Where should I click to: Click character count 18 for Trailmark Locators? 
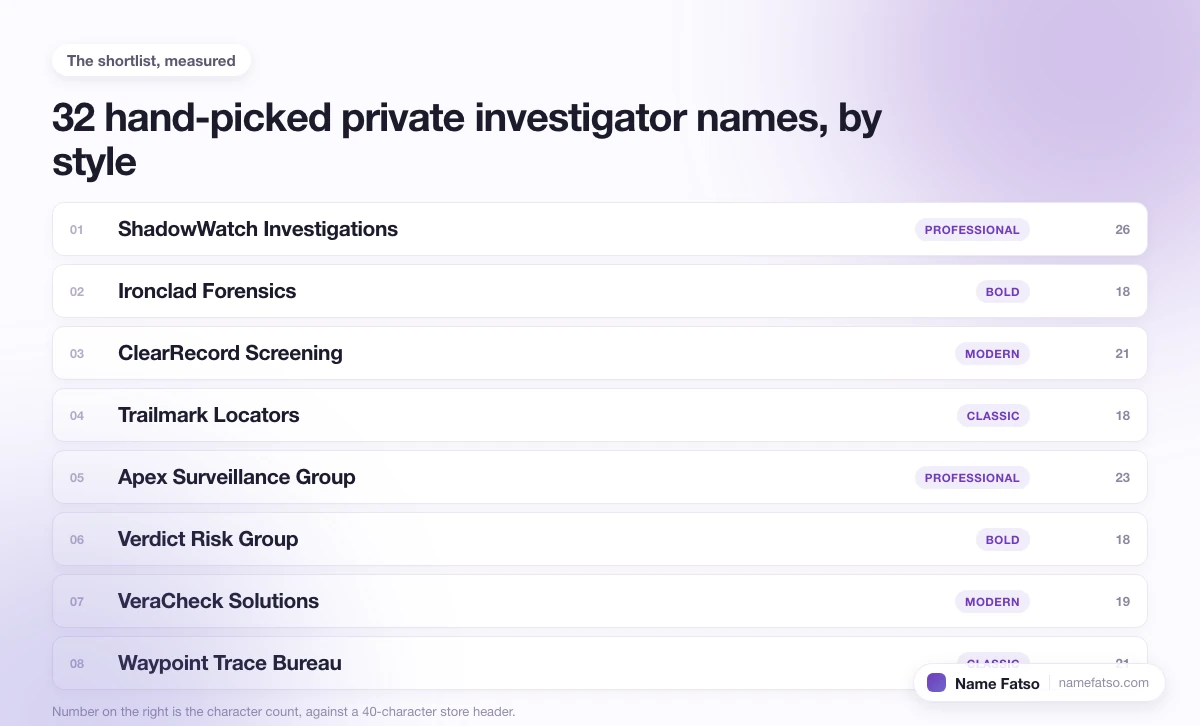(1122, 416)
